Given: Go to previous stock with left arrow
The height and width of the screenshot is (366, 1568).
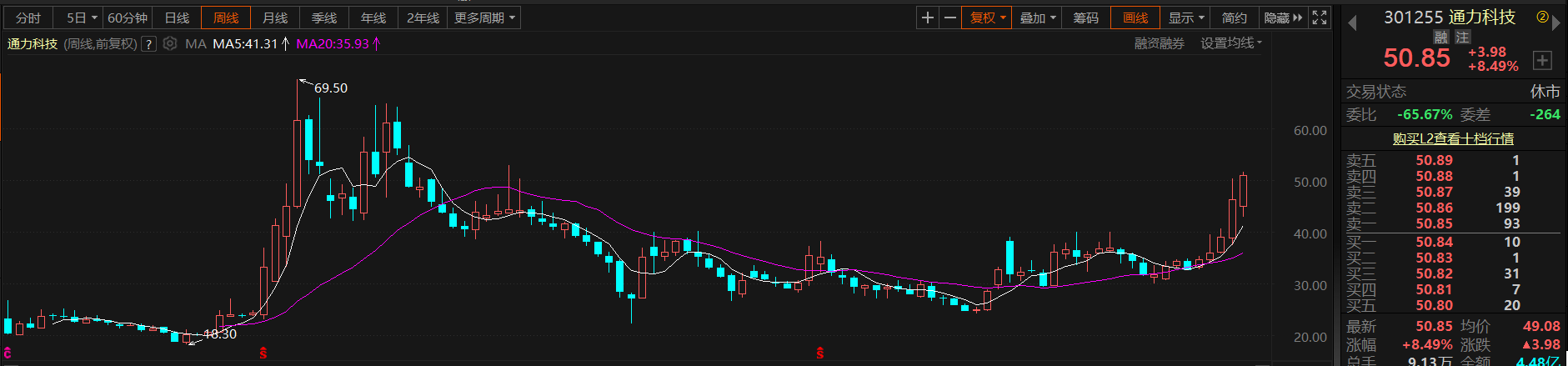Looking at the screenshot, I should coord(1352,23).
